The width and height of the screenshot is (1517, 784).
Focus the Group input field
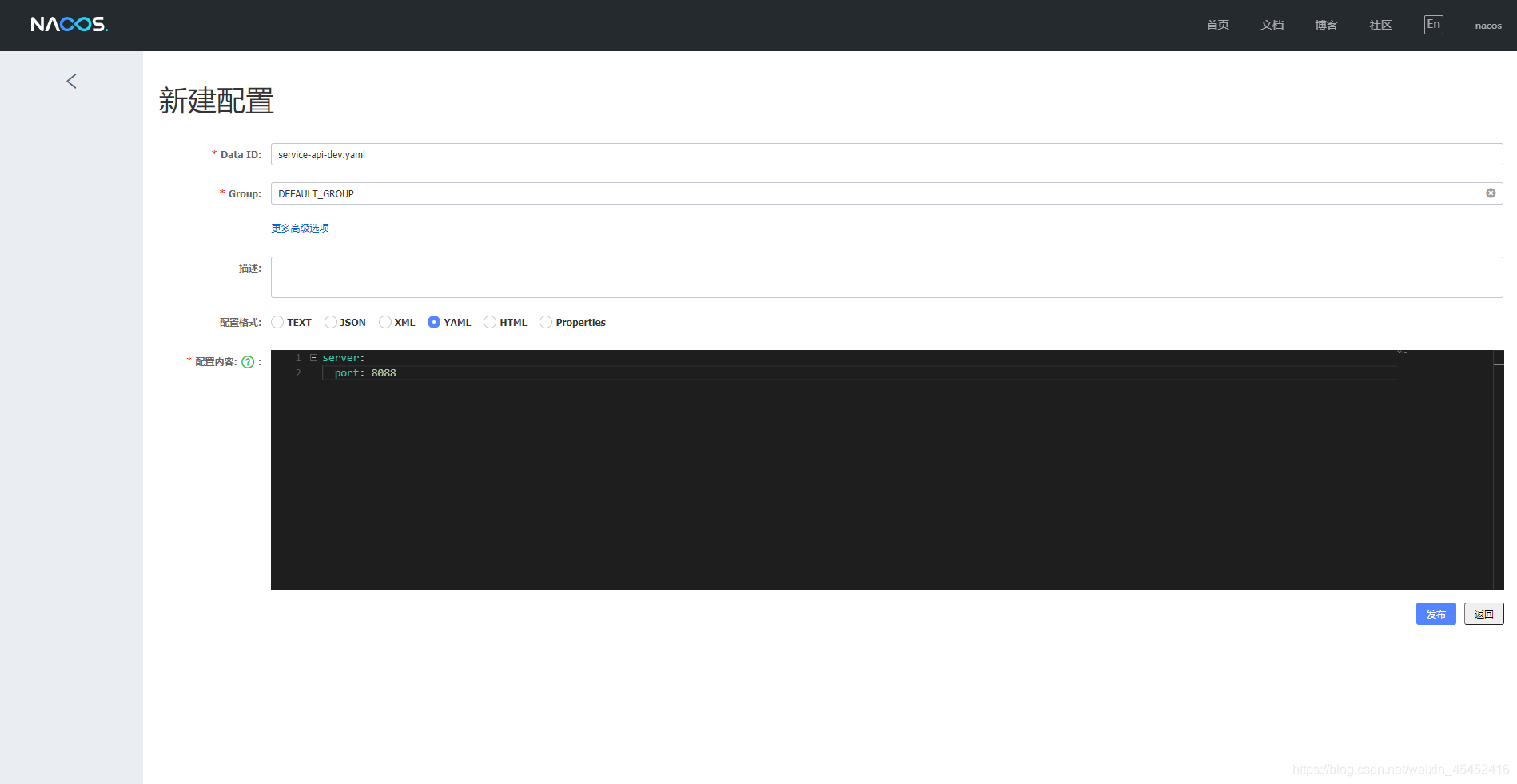click(x=887, y=193)
